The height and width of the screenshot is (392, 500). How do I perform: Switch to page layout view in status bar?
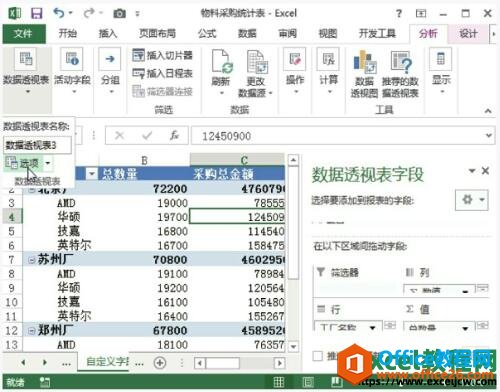tap(308, 382)
